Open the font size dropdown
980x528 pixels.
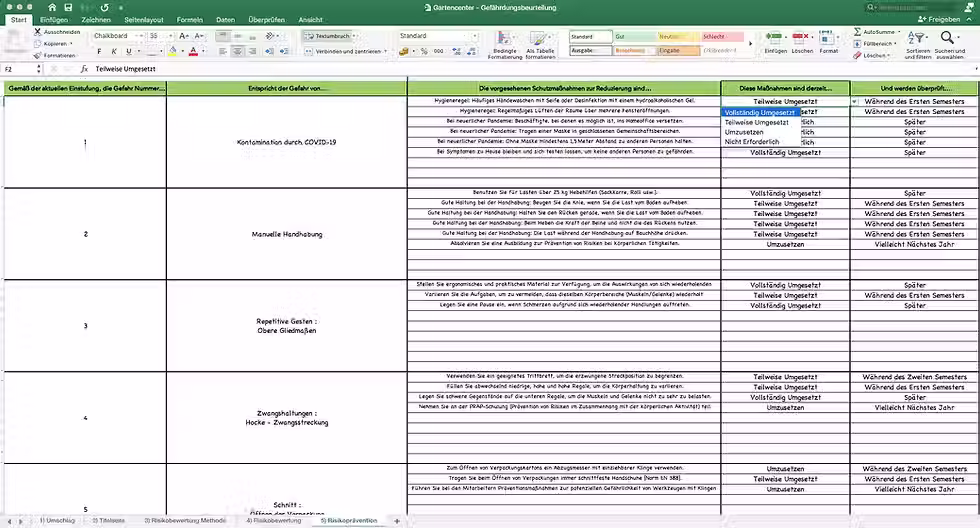(x=170, y=36)
